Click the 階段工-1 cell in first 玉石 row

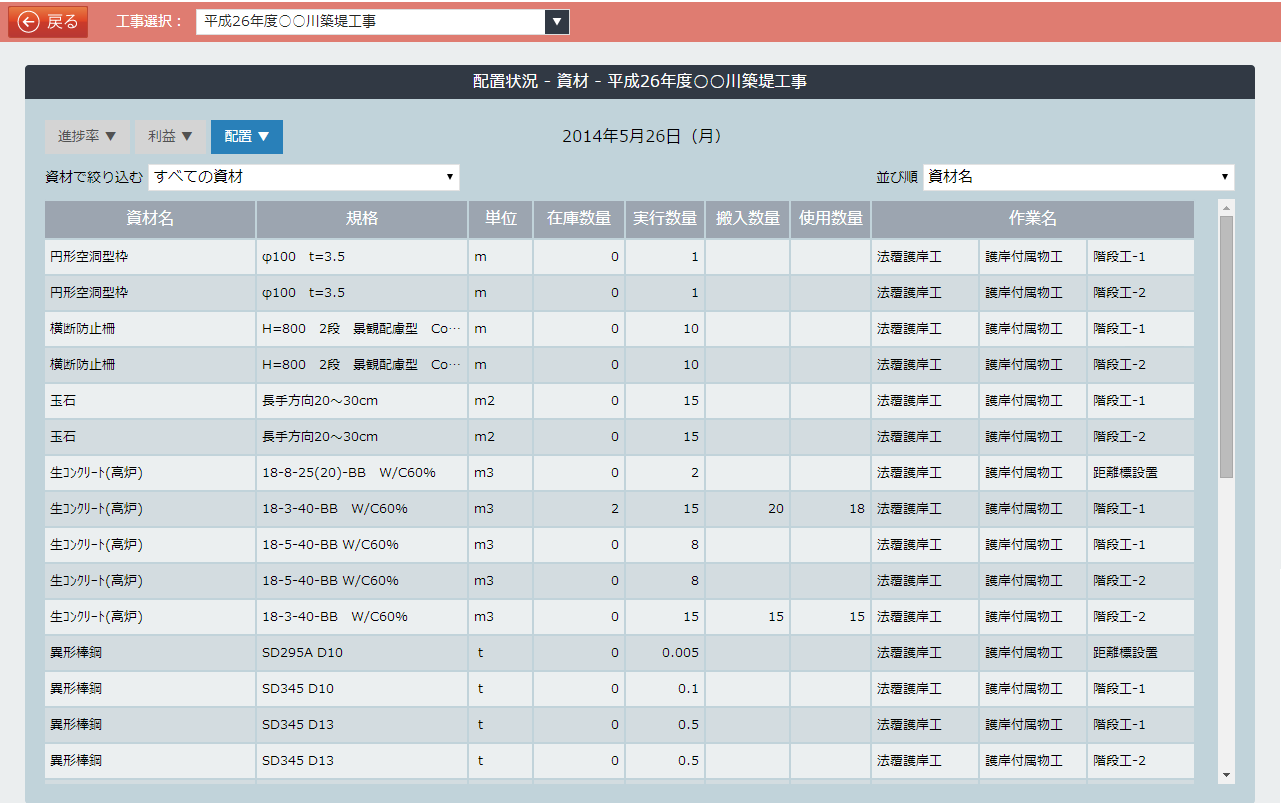coord(1119,401)
